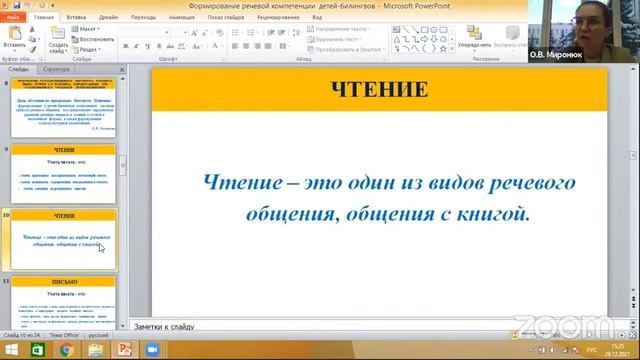Viewport: 640px width, 360px height.
Task: Toggle text shadow formatting
Action: coord(159,46)
